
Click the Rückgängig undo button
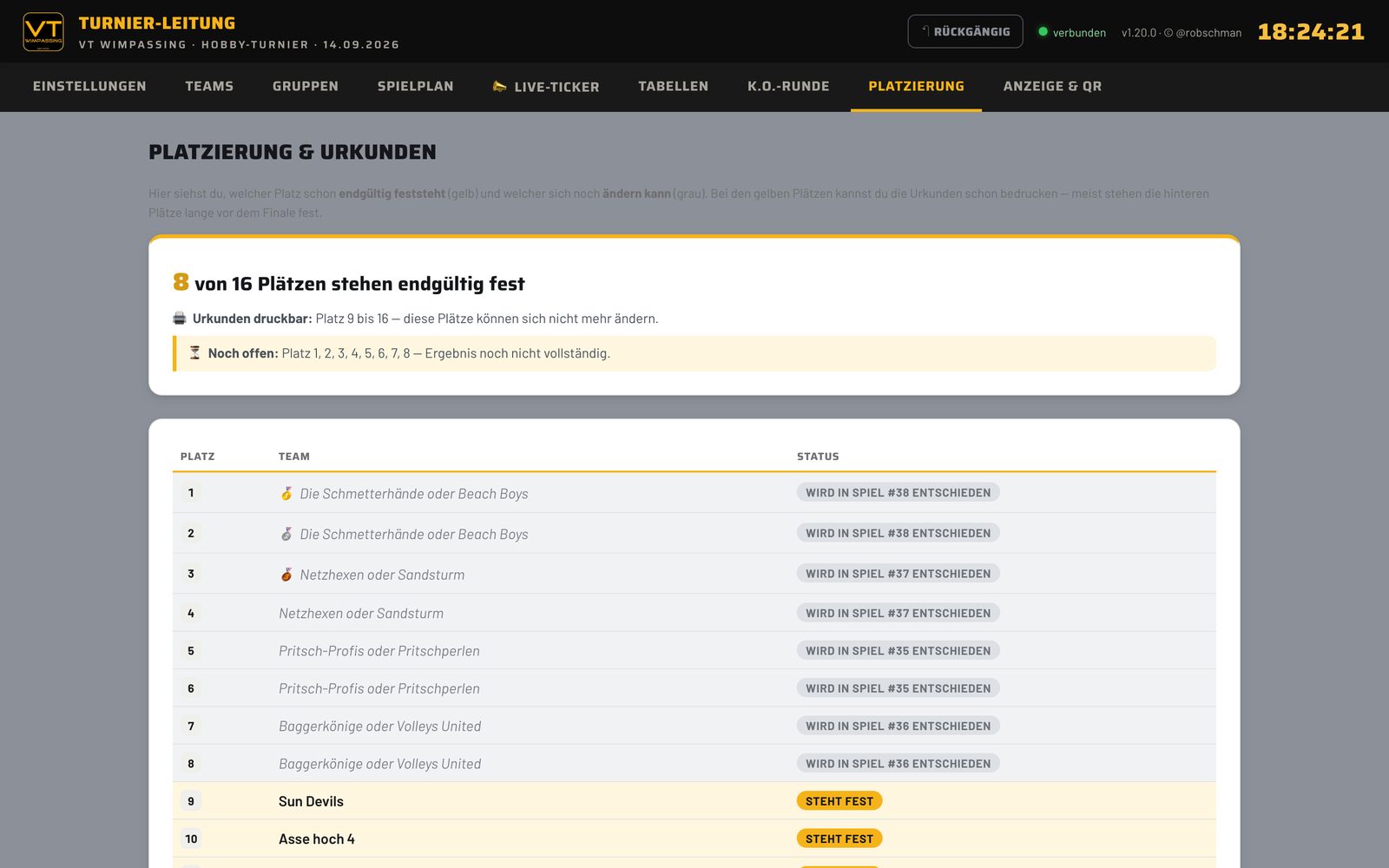pos(965,31)
